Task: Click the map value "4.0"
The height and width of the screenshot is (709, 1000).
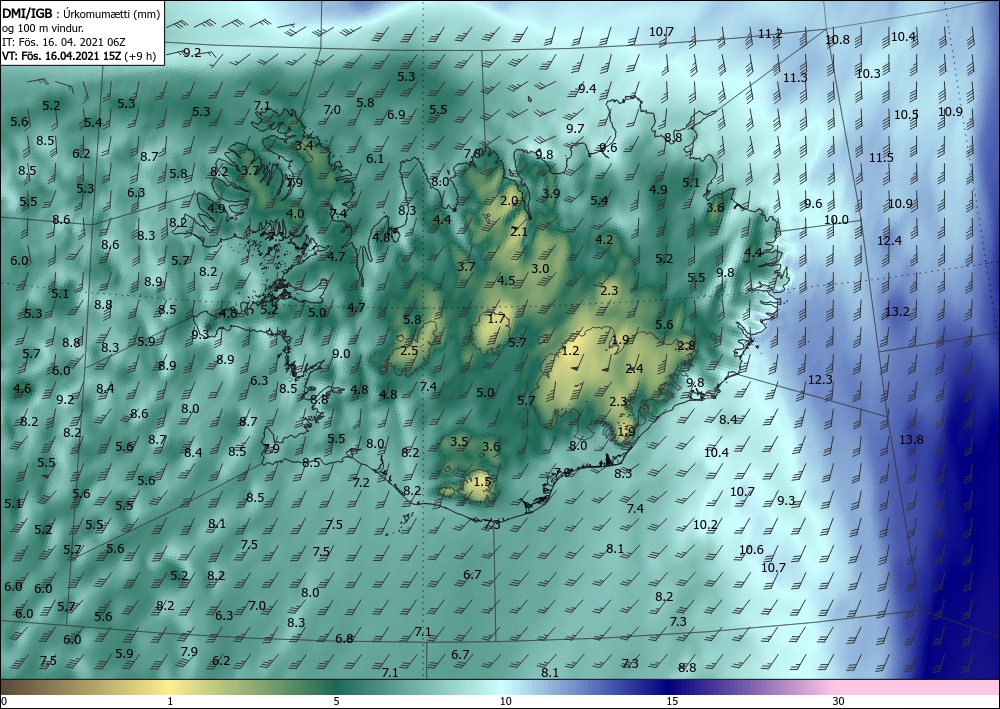Action: 295,214
